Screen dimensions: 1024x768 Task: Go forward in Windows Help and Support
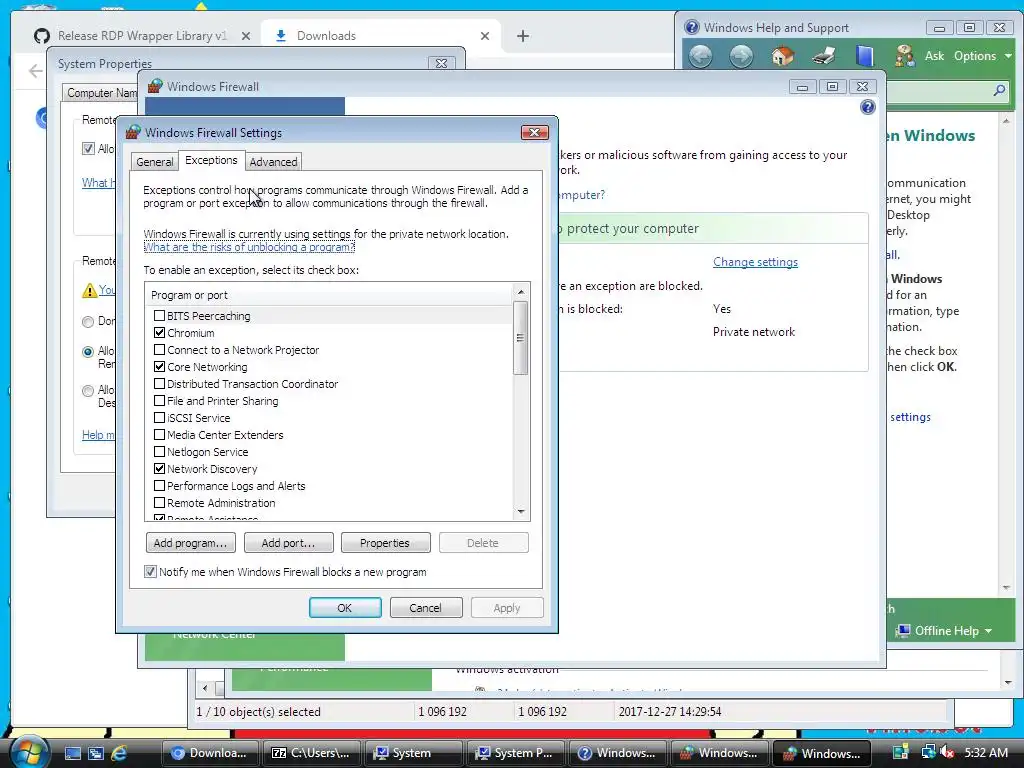pyautogui.click(x=741, y=56)
